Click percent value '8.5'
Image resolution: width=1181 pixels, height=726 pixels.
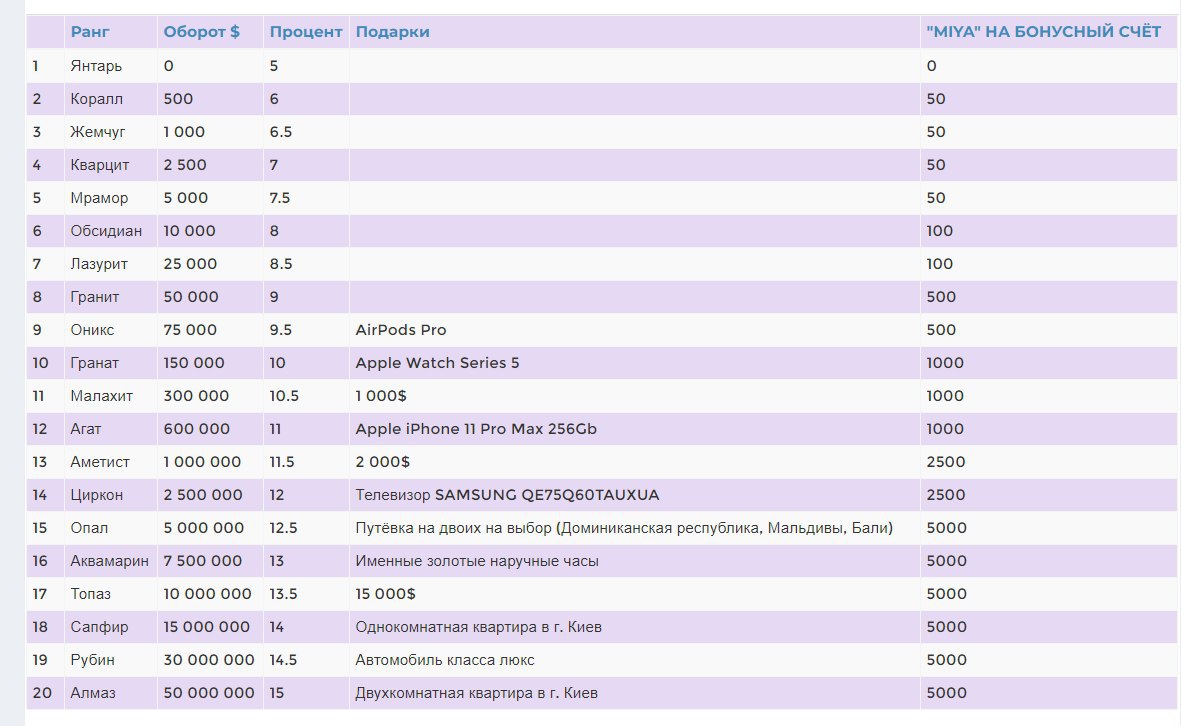click(280, 264)
